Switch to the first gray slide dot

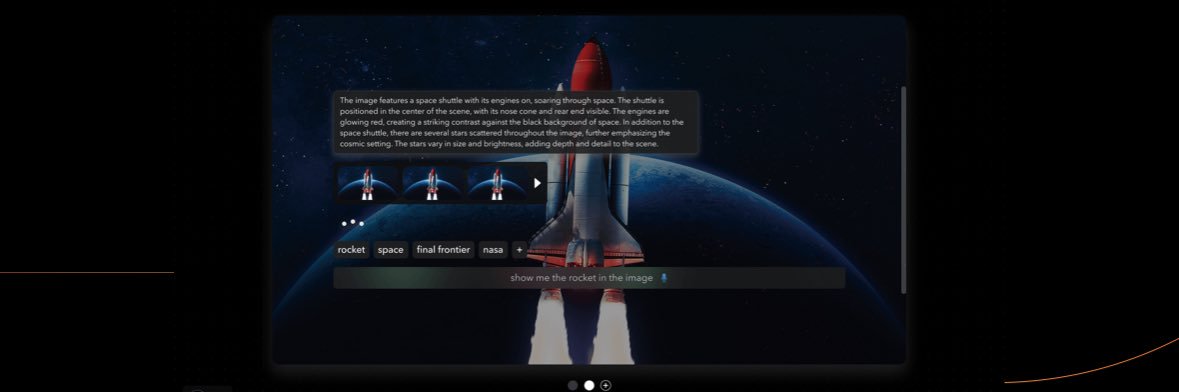point(573,385)
